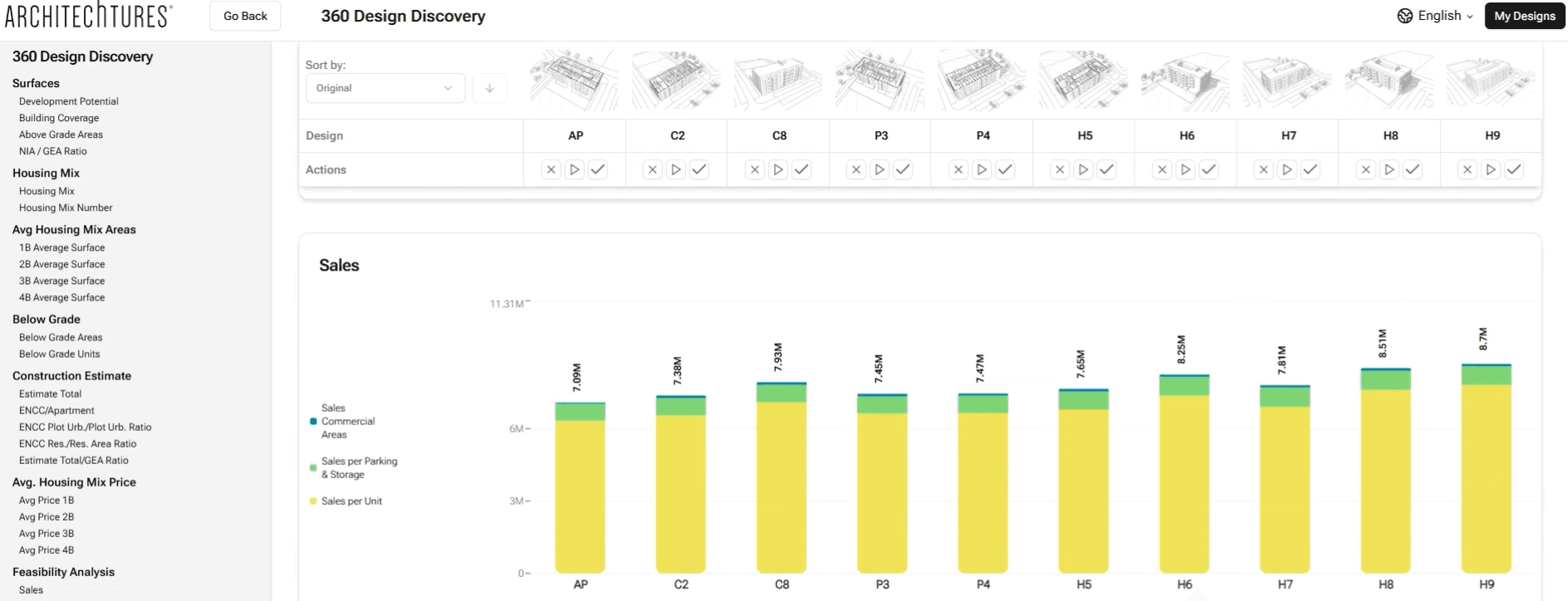1568x601 pixels.
Task: Click the play icon for design H9
Action: [x=1491, y=169]
